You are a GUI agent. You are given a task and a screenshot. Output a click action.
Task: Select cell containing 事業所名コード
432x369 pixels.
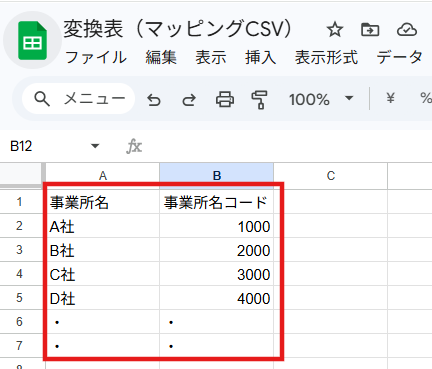[x=217, y=202]
